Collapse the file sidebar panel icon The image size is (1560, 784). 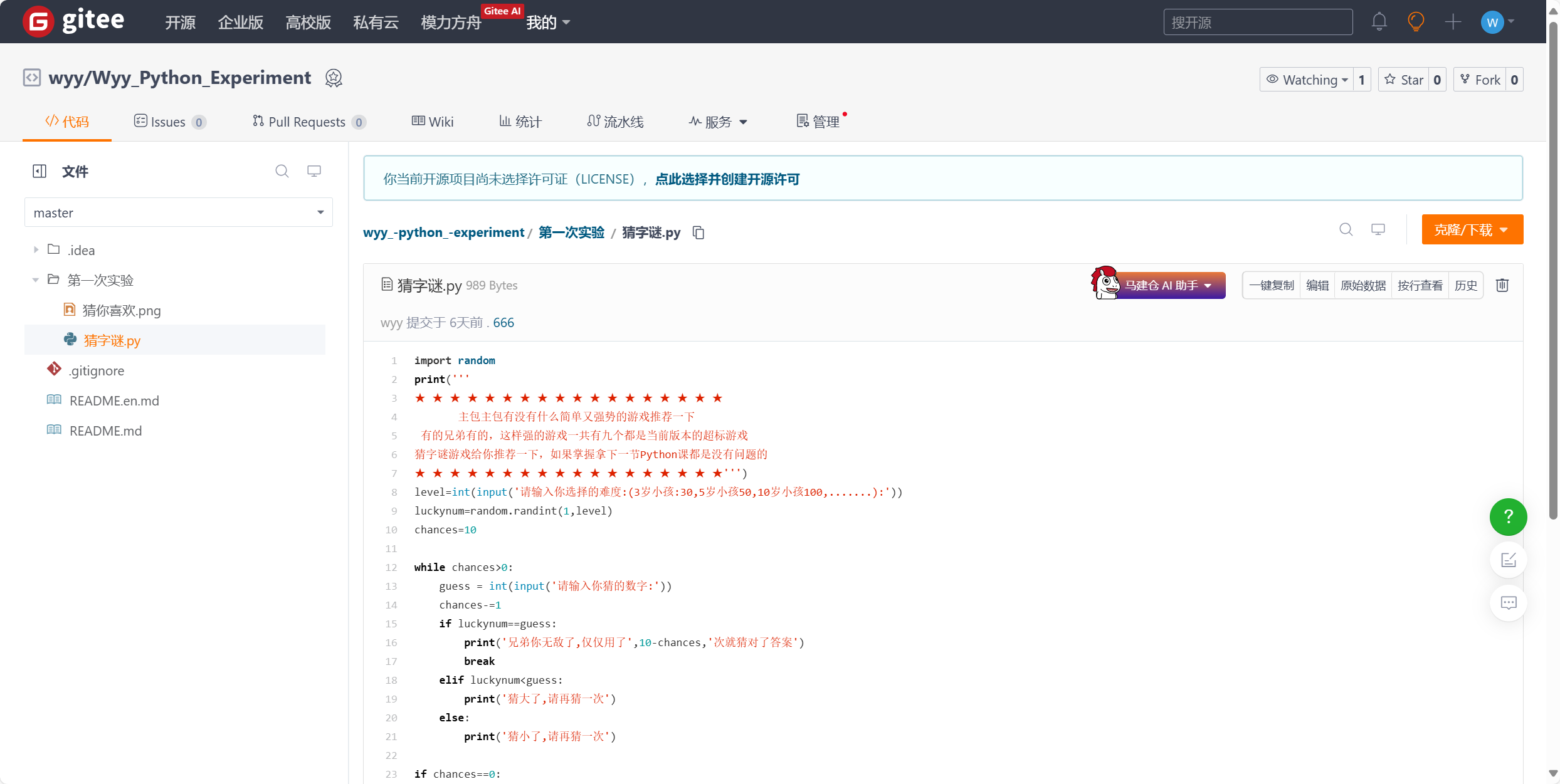[40, 172]
